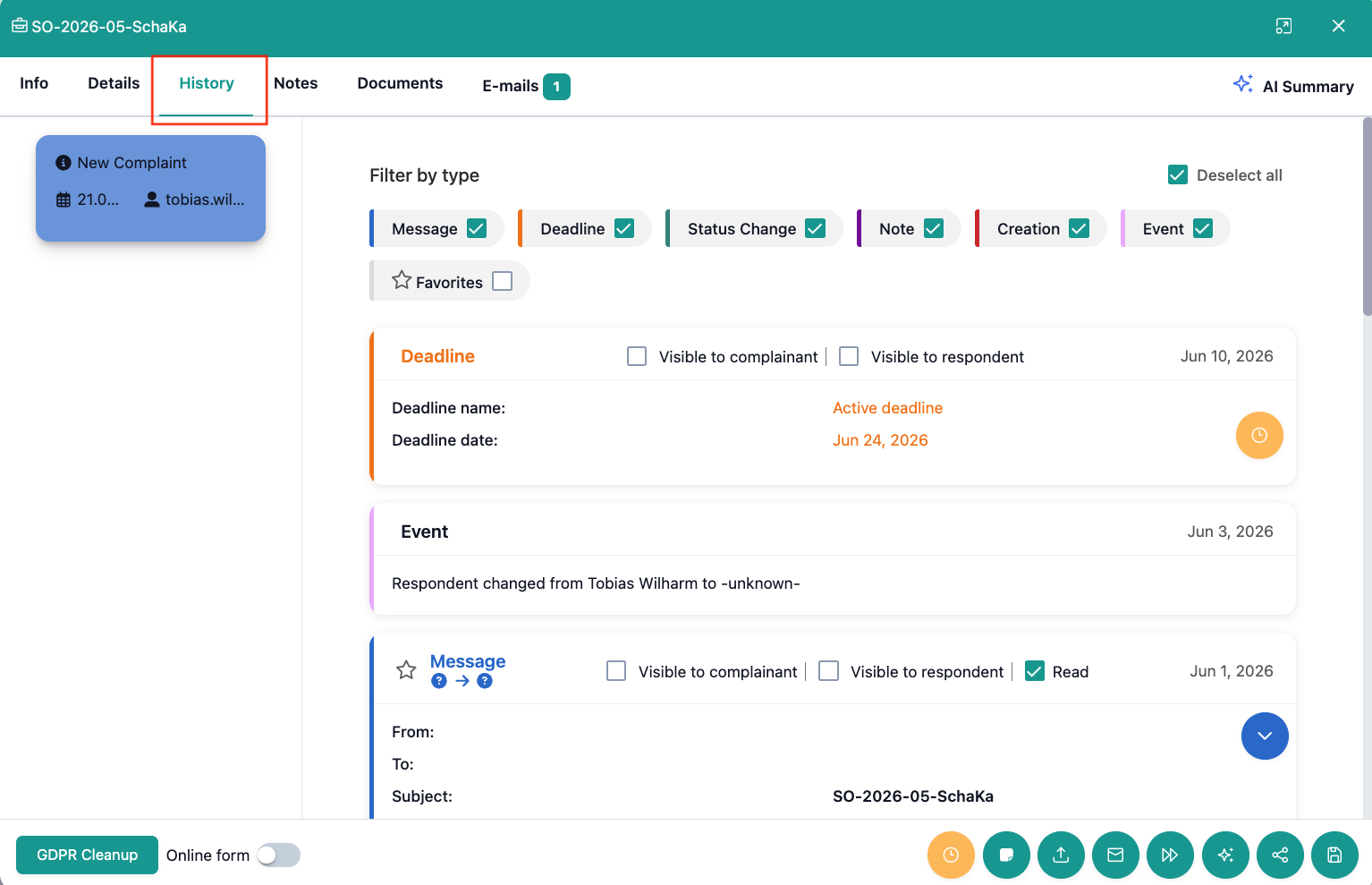
Task: Click the AI sparkle icon in bottom toolbar
Action: click(1225, 855)
